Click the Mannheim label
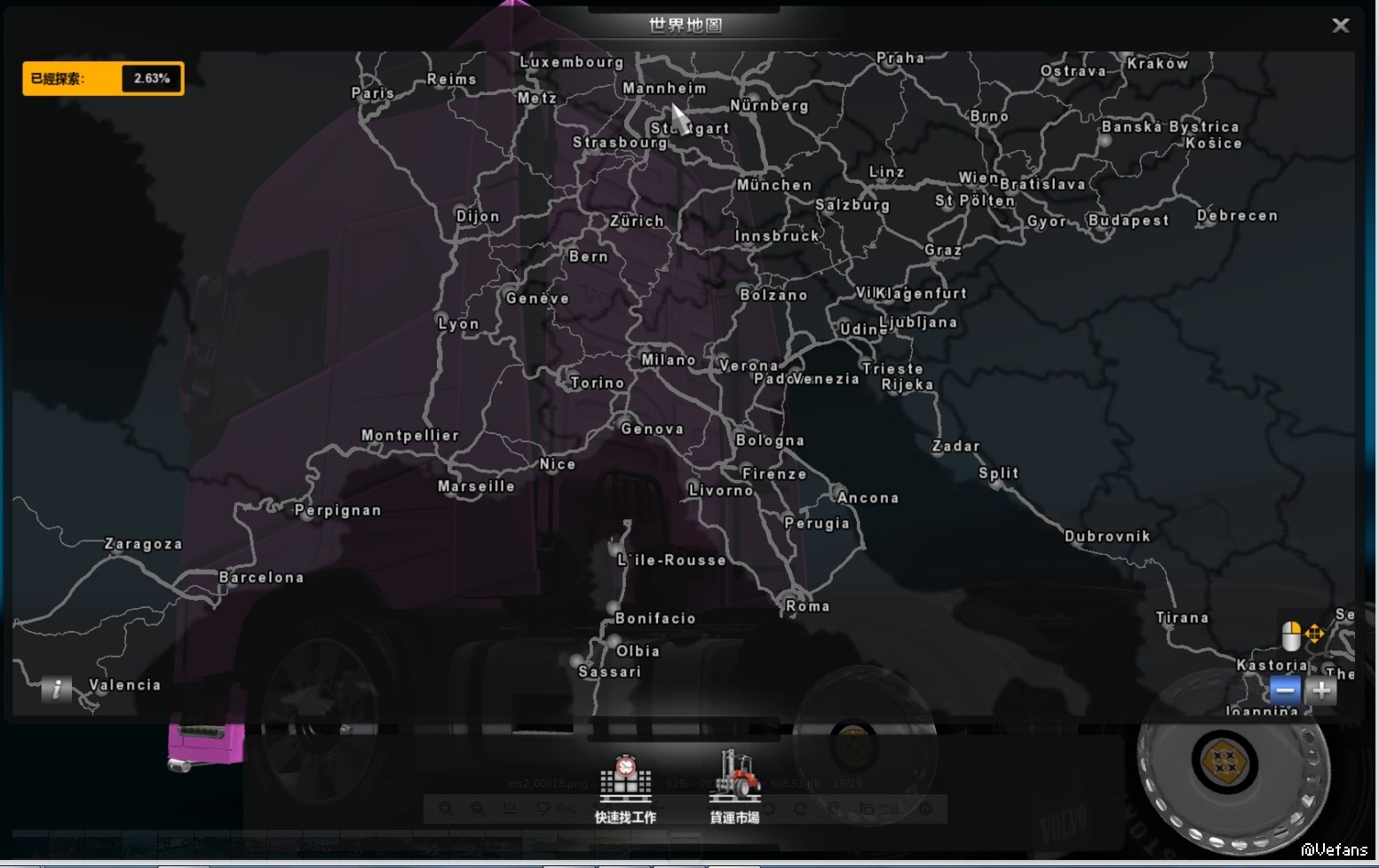 (665, 89)
